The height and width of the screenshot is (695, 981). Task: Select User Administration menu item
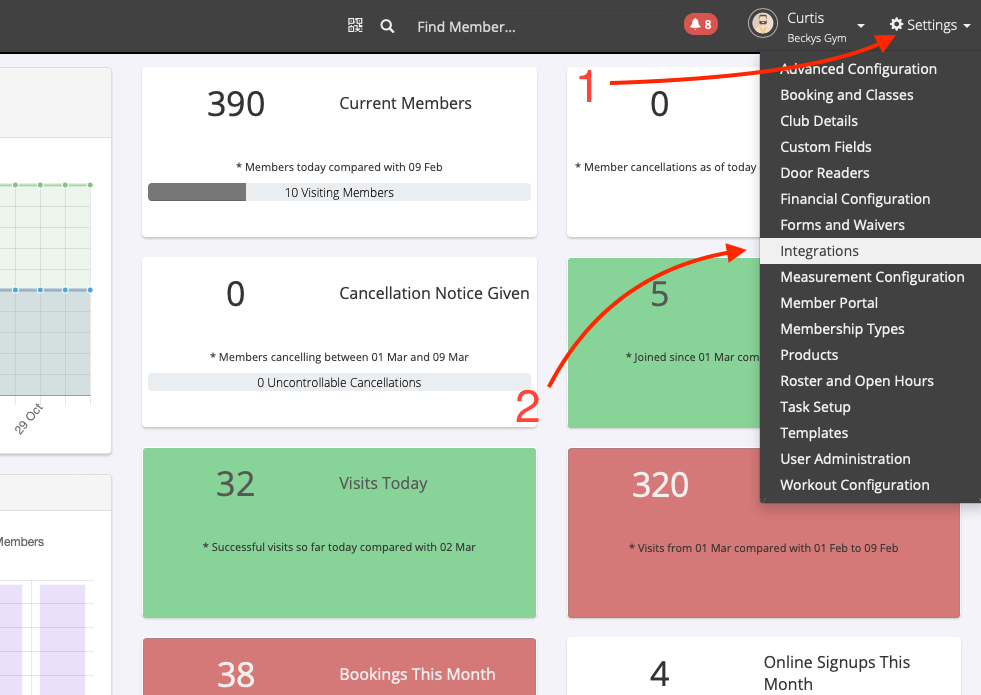845,459
